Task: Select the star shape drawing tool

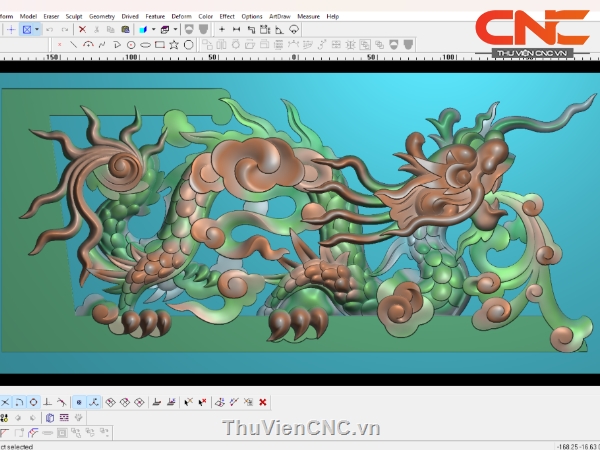Action: (x=174, y=45)
